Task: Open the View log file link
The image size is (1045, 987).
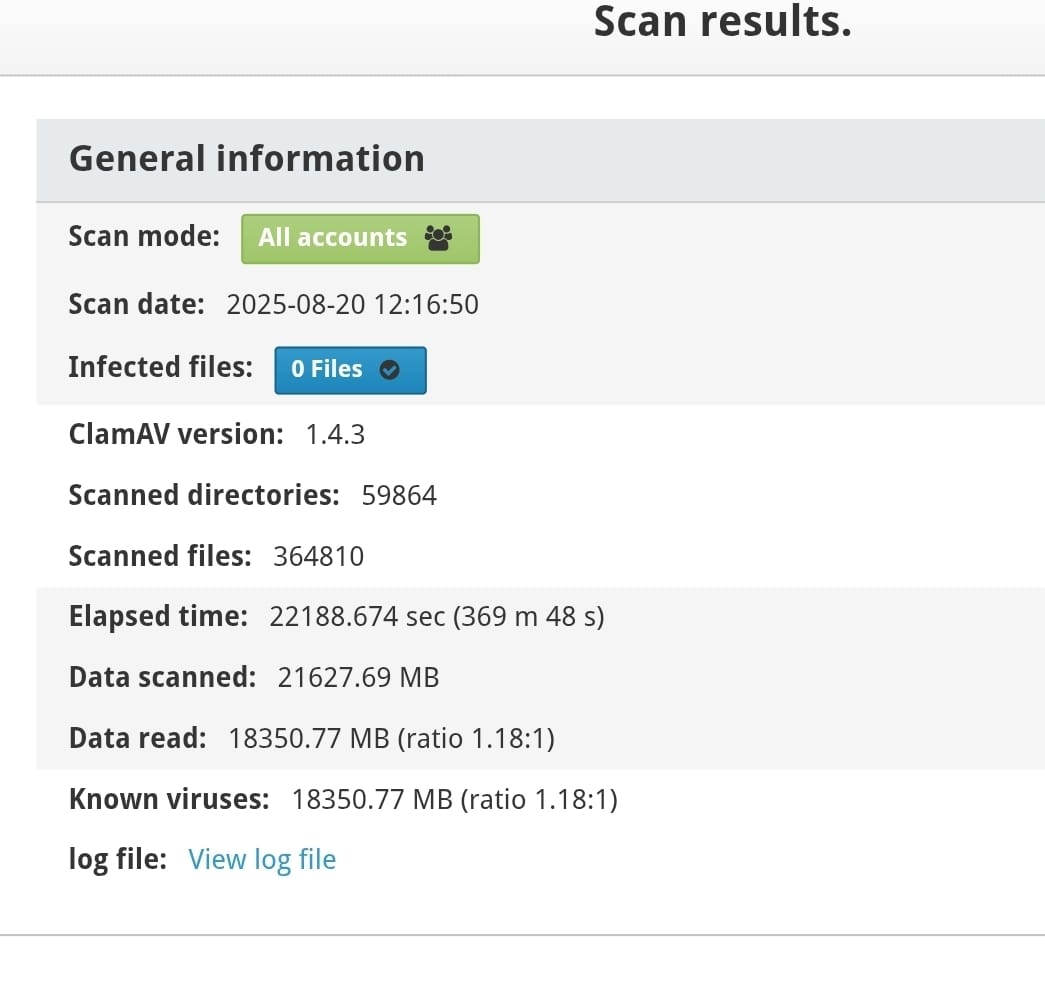Action: coord(262,860)
